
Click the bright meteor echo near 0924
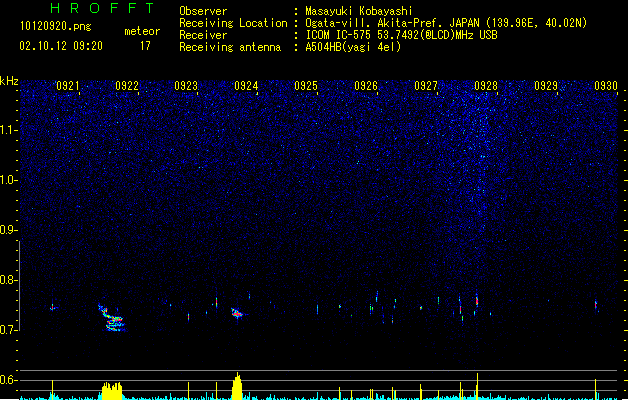click(x=237, y=313)
